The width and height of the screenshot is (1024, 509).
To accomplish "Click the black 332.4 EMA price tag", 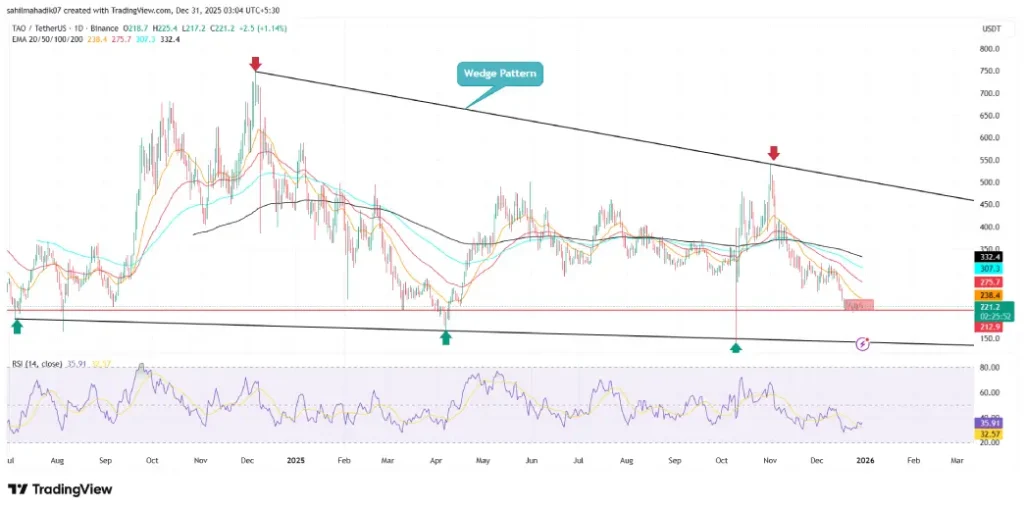I will [991, 257].
